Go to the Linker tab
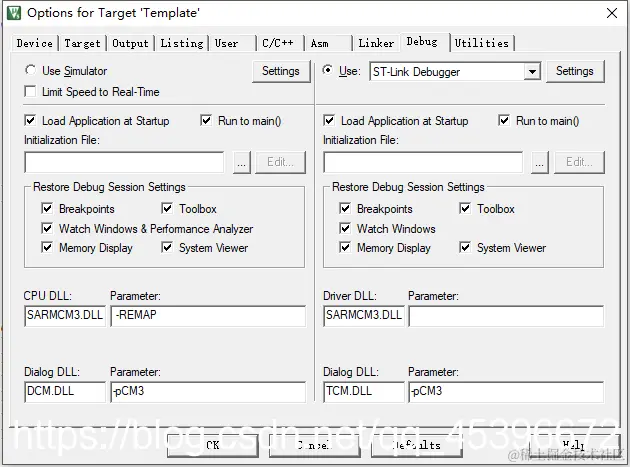The height and width of the screenshot is (467, 630). (x=376, y=43)
